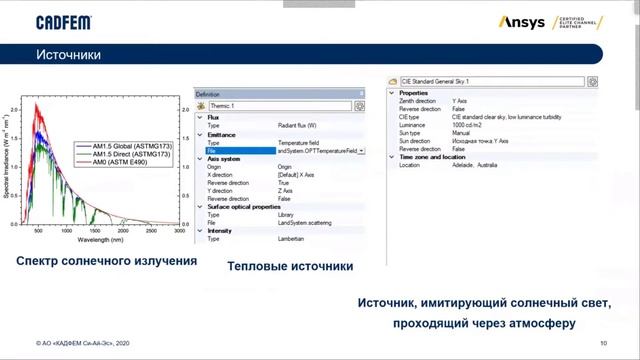Click the '© АО «КАДФЕМ Си-Ай-Эс», 2020' footer
Screen dimensions: 640x360
[83, 343]
